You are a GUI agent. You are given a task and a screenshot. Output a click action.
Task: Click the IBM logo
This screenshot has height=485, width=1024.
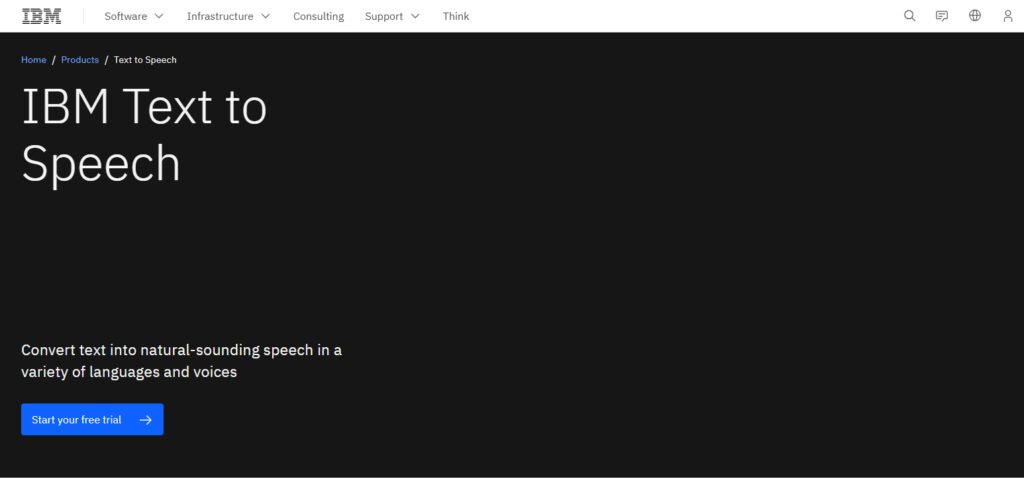(x=42, y=16)
